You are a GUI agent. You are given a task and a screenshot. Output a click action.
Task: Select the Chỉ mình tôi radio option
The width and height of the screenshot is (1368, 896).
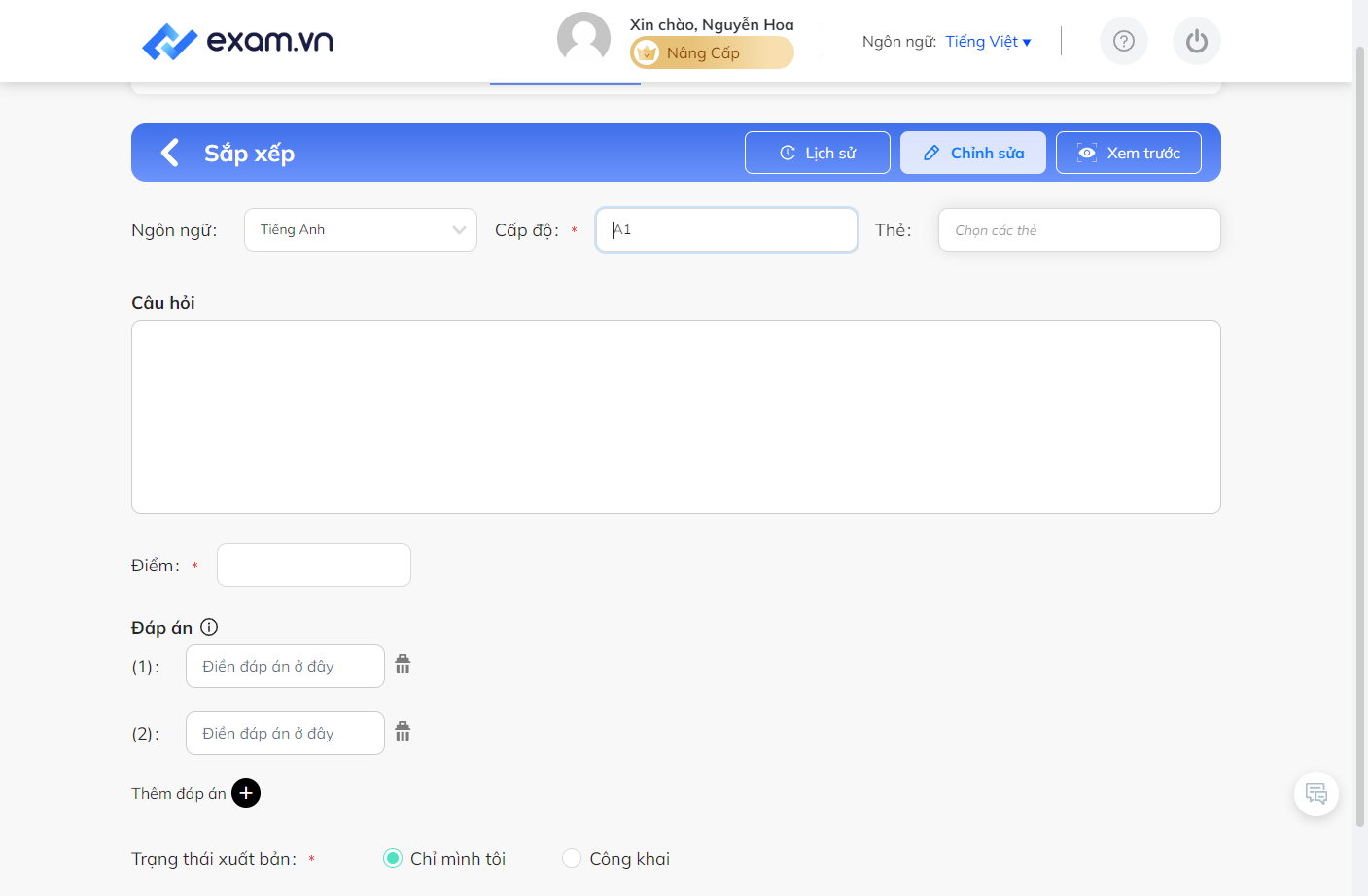coord(393,858)
